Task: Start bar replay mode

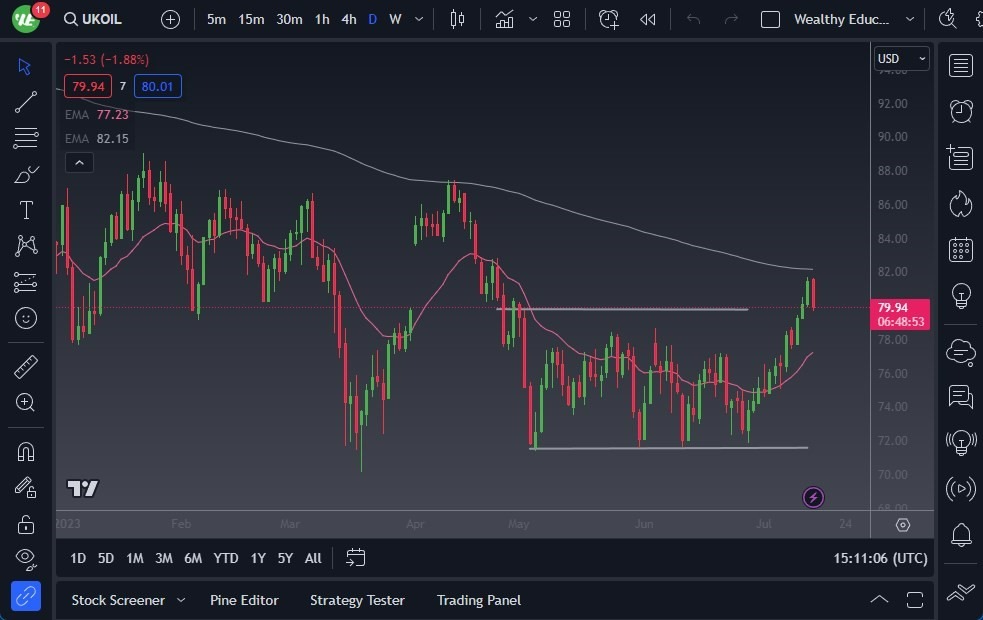Action: [648, 19]
